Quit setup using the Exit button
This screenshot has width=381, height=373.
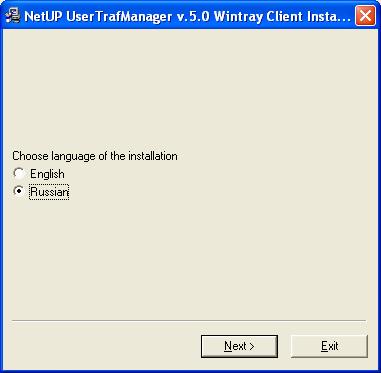coord(329,346)
